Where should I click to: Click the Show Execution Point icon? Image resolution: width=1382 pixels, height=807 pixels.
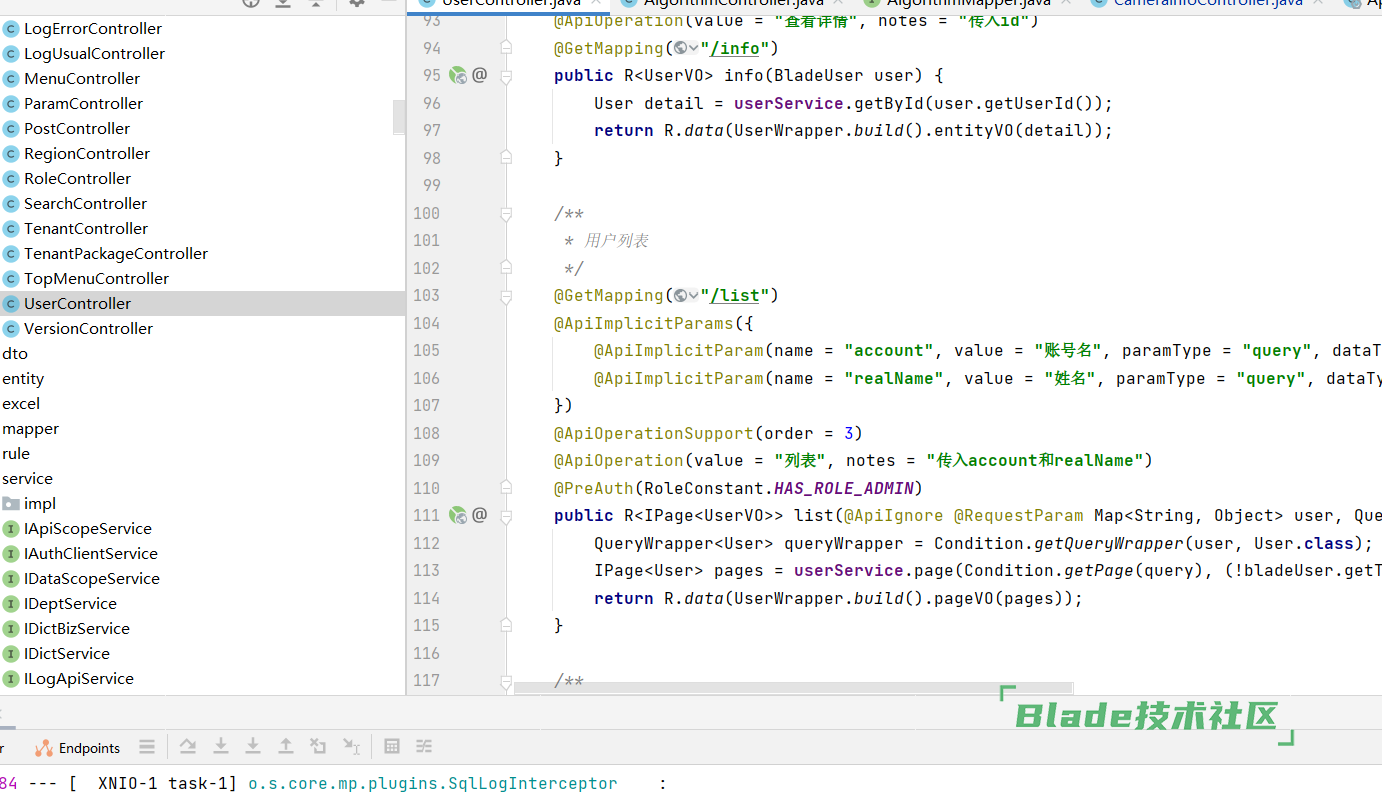(147, 746)
